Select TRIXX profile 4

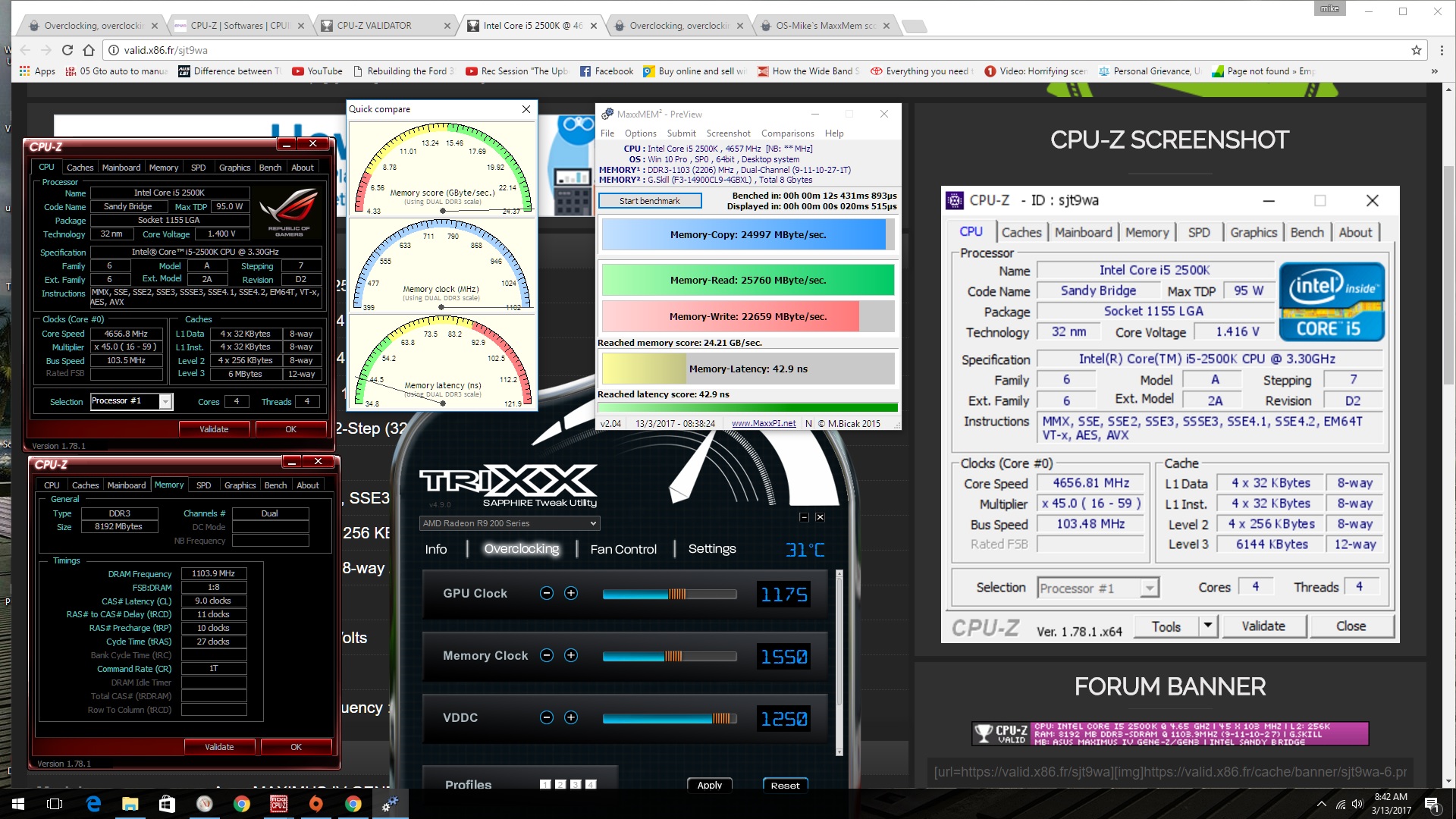tap(591, 785)
